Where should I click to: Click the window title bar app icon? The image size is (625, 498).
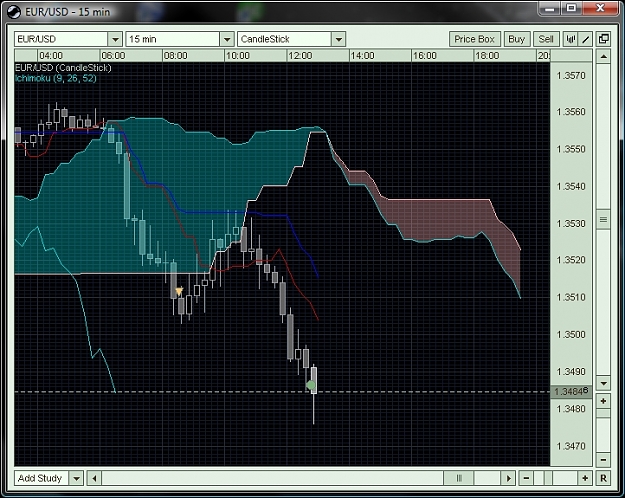pos(14,12)
